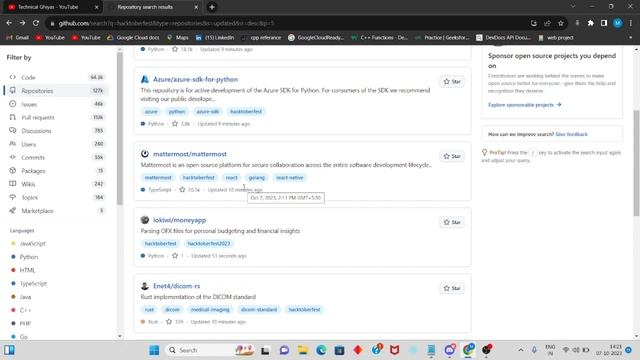Filter results by Java language
The height and width of the screenshot is (360, 640).
click(x=25, y=297)
